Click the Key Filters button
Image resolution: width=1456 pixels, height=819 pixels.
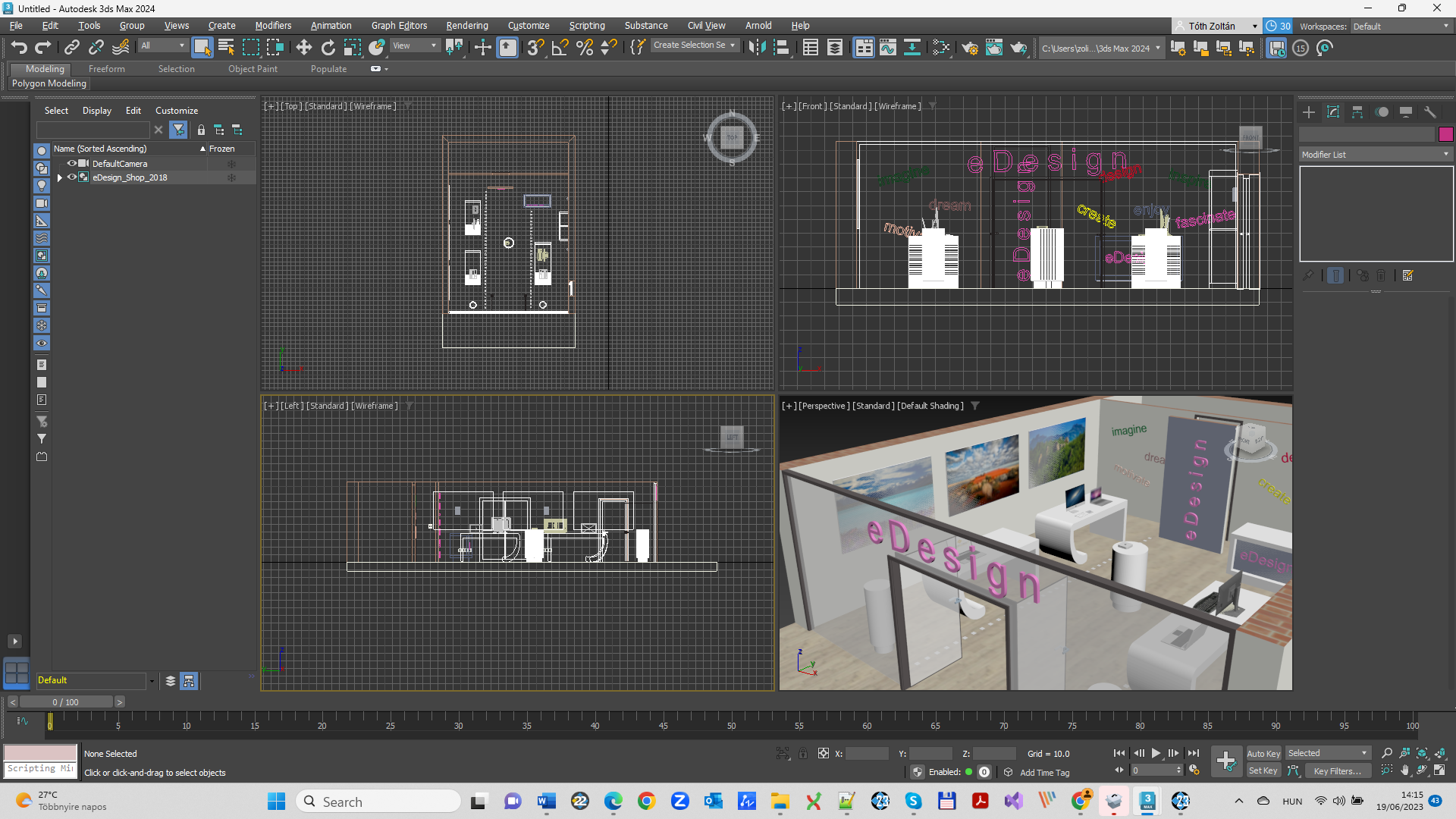[1337, 770]
